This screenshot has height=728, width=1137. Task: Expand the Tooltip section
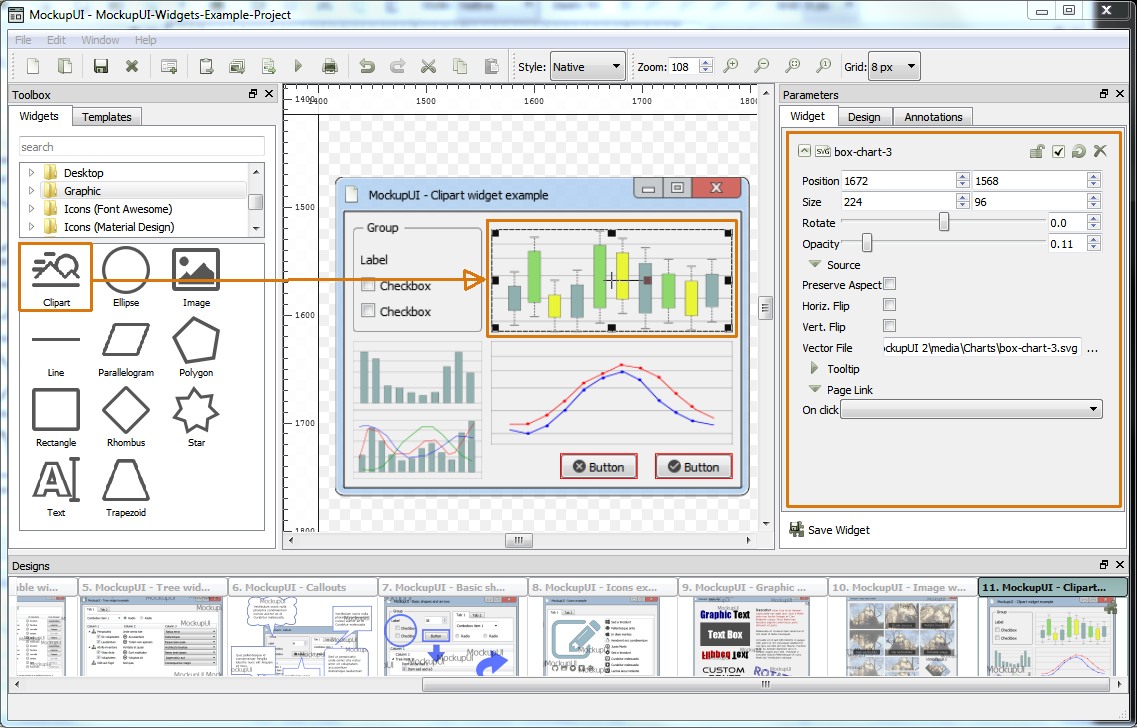814,368
